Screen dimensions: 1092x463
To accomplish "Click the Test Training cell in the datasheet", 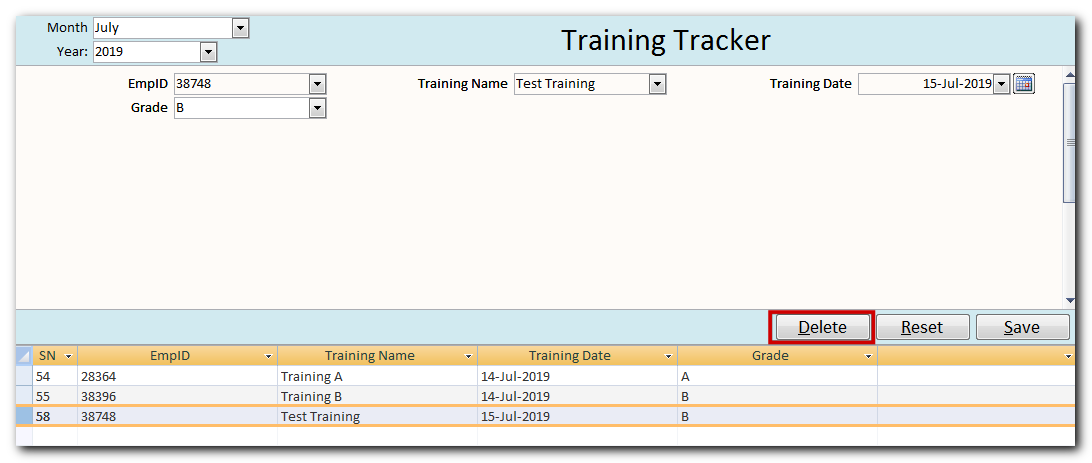I will [377, 417].
